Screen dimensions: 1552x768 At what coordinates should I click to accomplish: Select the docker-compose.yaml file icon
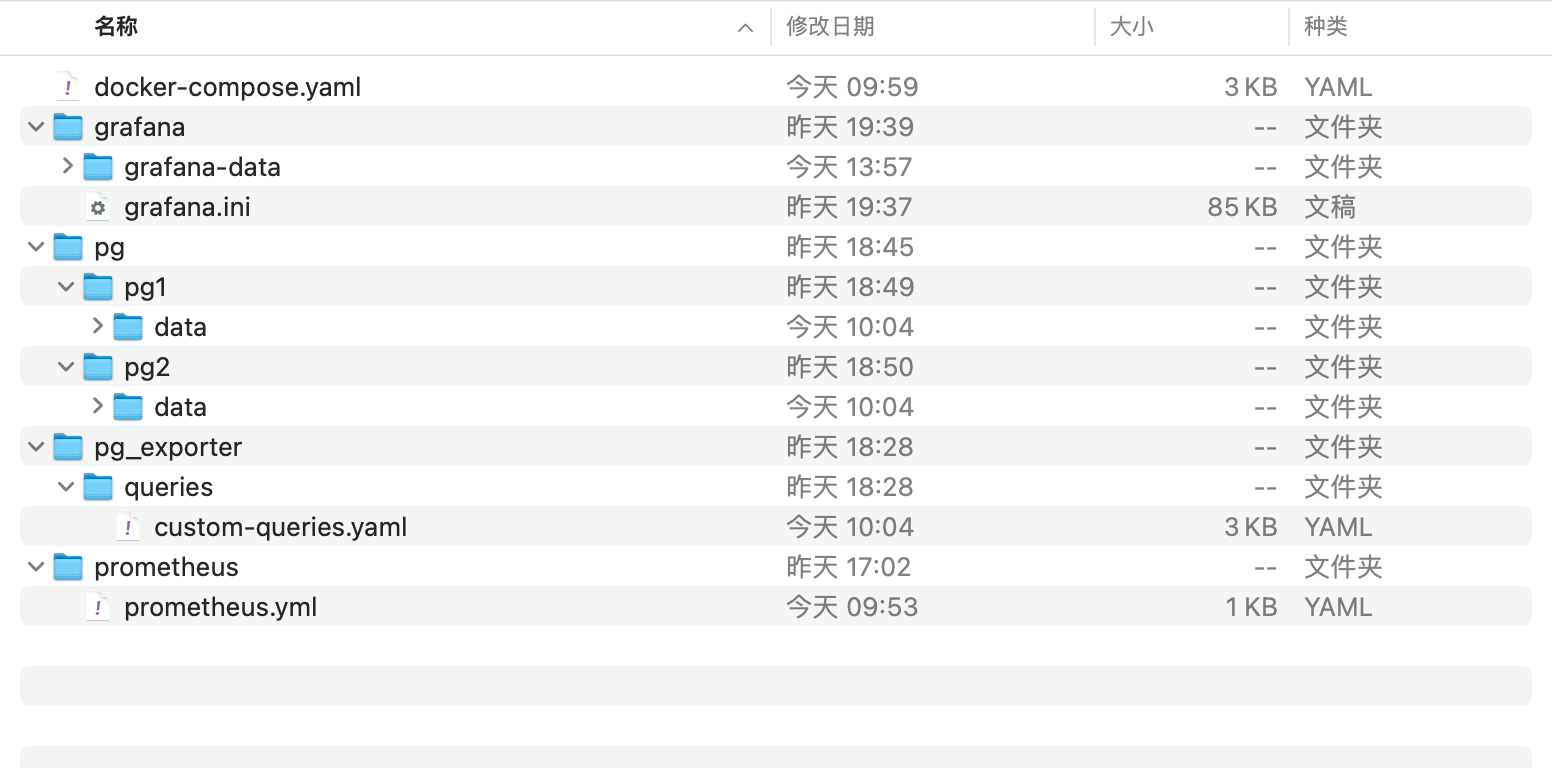(67, 87)
